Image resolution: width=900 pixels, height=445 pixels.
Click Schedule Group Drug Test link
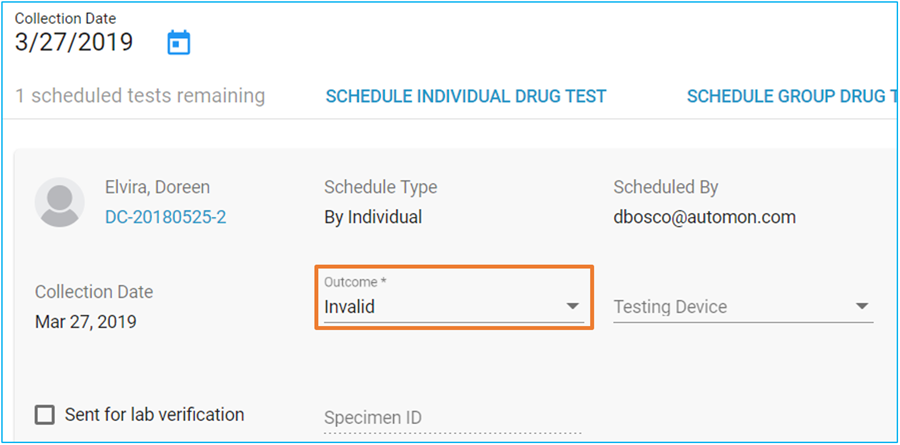click(792, 96)
